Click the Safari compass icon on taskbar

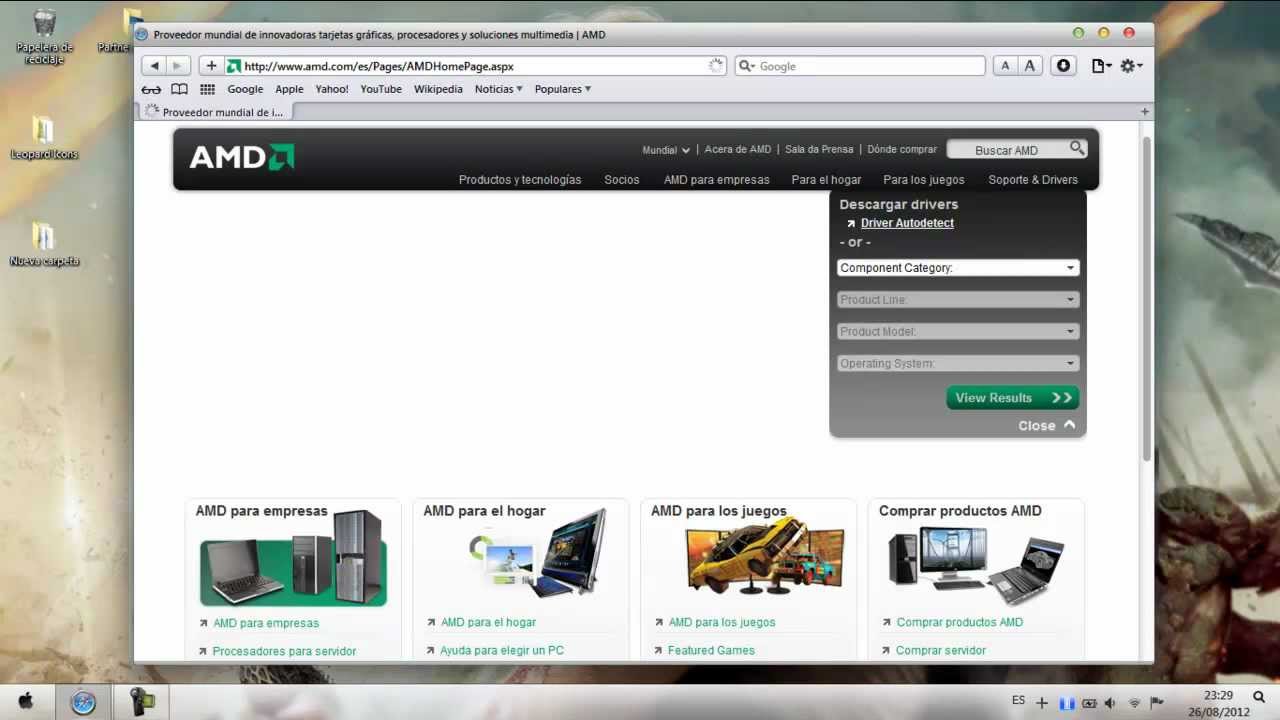point(83,702)
